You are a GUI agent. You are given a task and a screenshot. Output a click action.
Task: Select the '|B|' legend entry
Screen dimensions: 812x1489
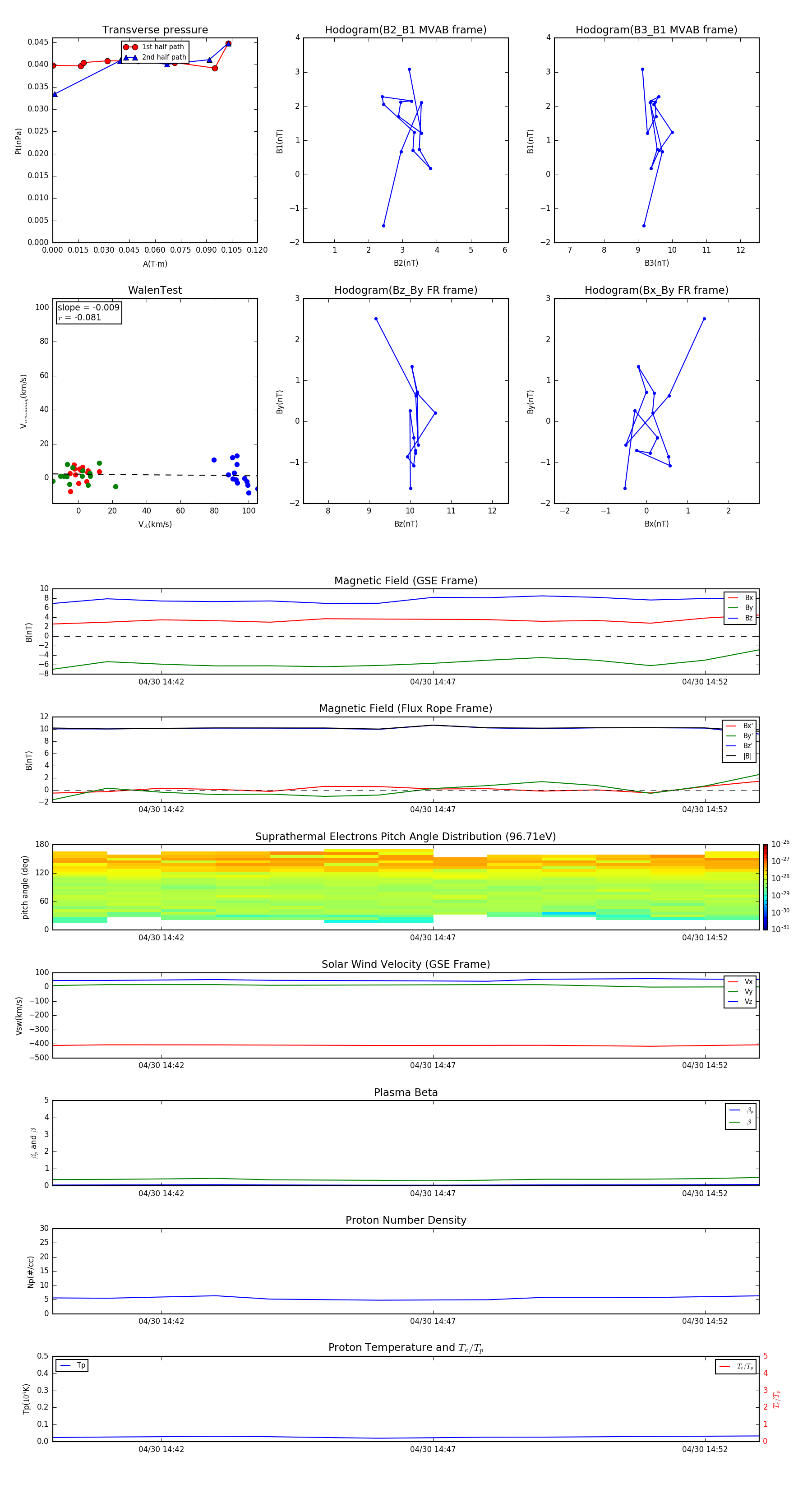[x=740, y=756]
